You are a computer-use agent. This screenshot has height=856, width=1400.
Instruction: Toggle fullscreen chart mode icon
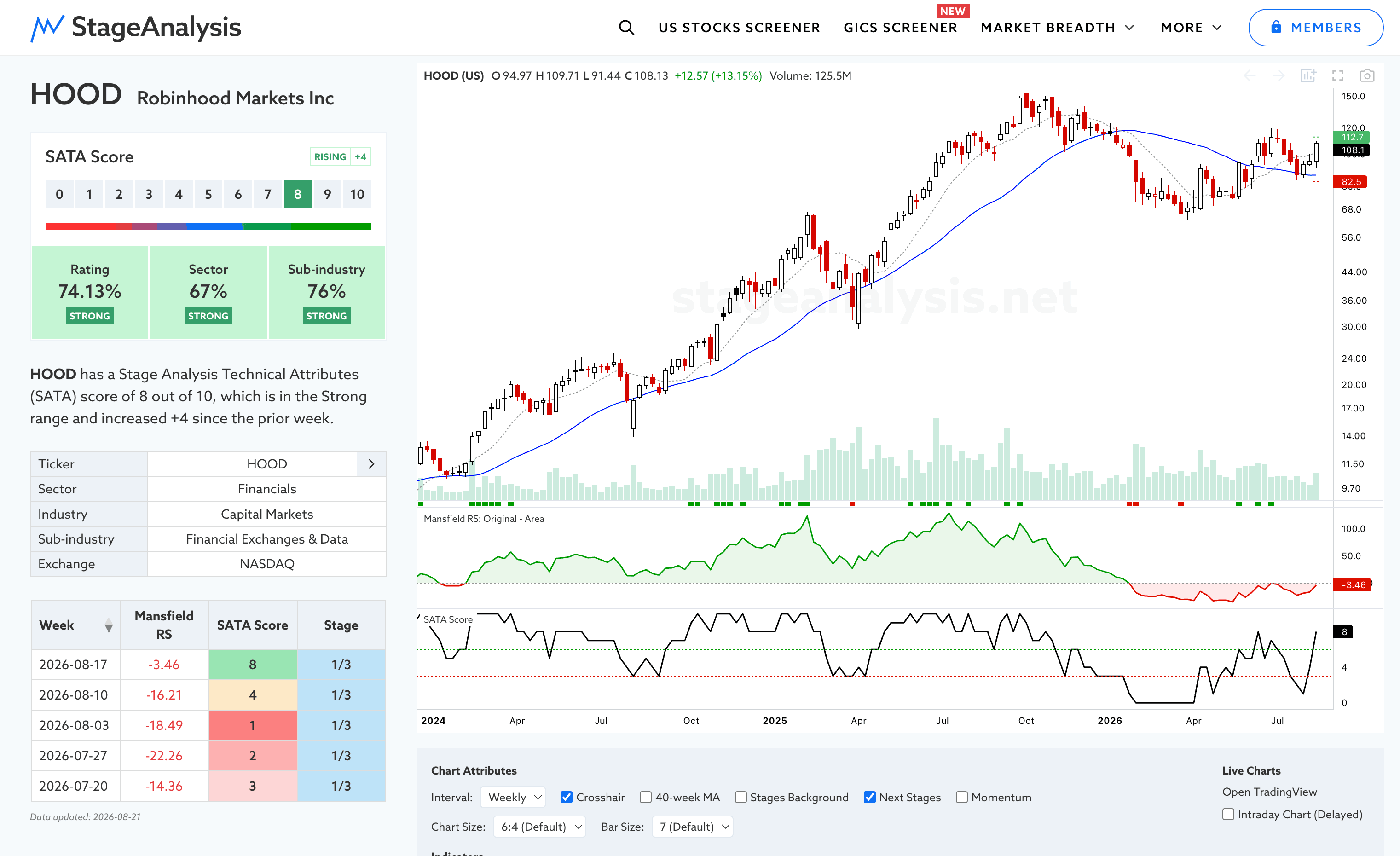click(x=1338, y=75)
